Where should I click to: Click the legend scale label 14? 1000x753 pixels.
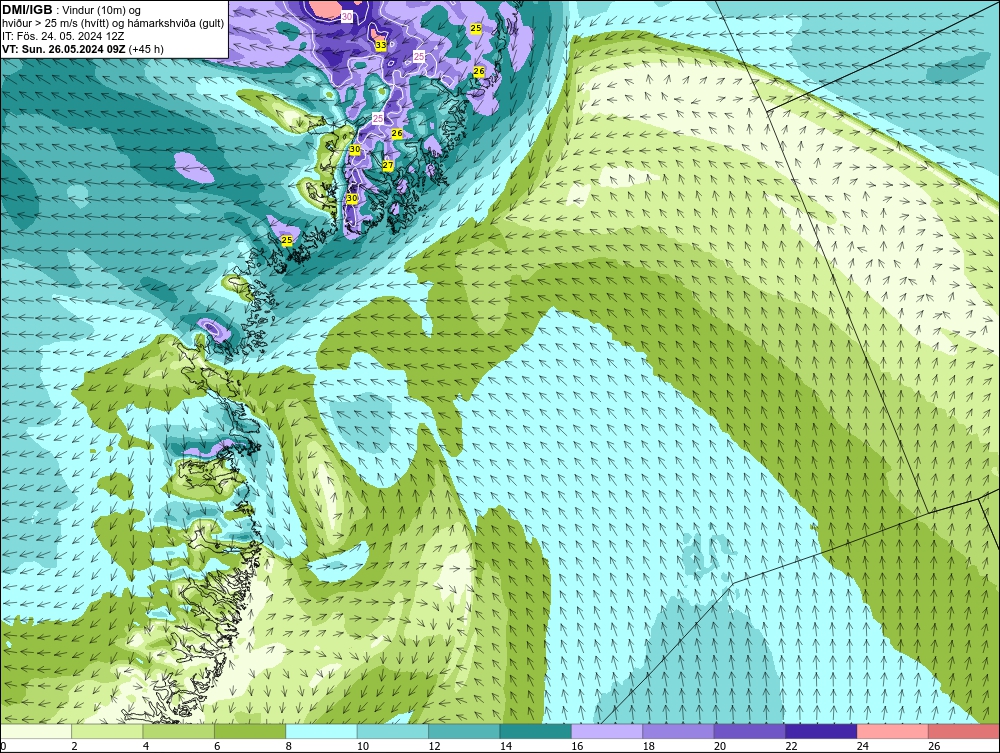[506, 746]
